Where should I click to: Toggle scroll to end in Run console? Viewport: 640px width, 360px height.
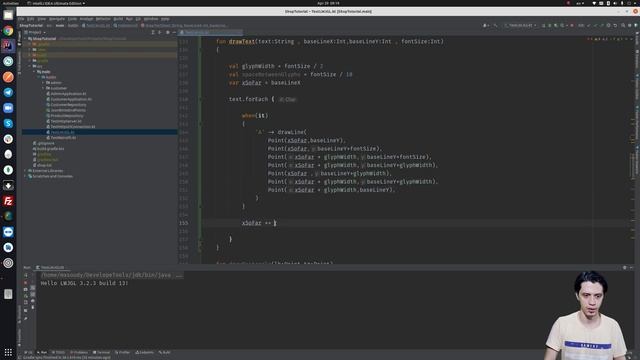(33, 294)
